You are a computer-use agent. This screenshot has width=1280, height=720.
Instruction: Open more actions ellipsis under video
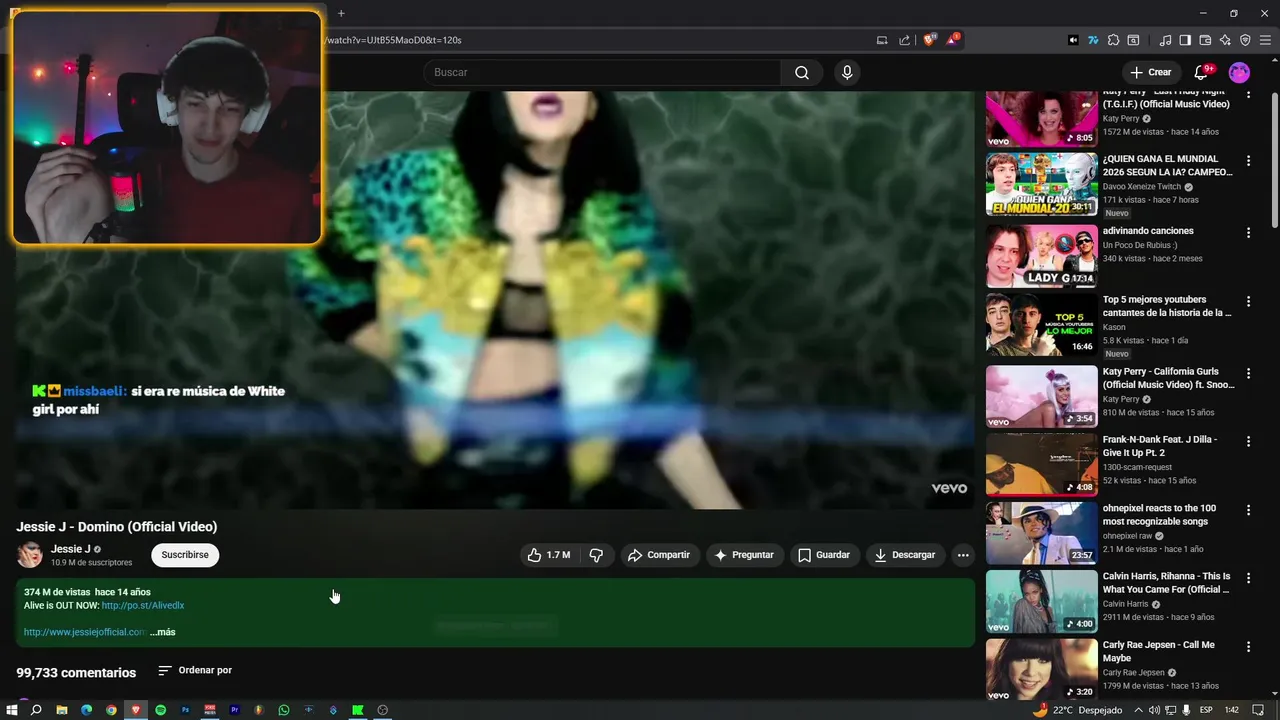[963, 555]
